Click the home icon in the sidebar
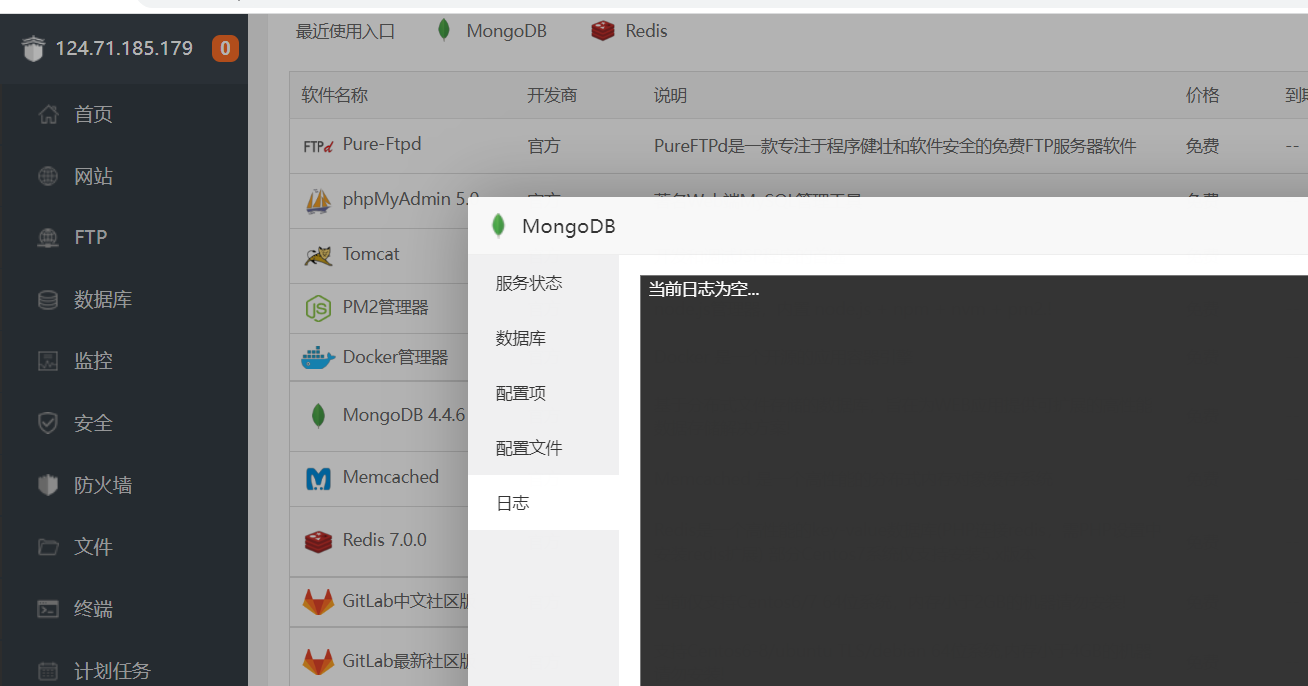Screen dimensions: 1308x686 point(48,114)
